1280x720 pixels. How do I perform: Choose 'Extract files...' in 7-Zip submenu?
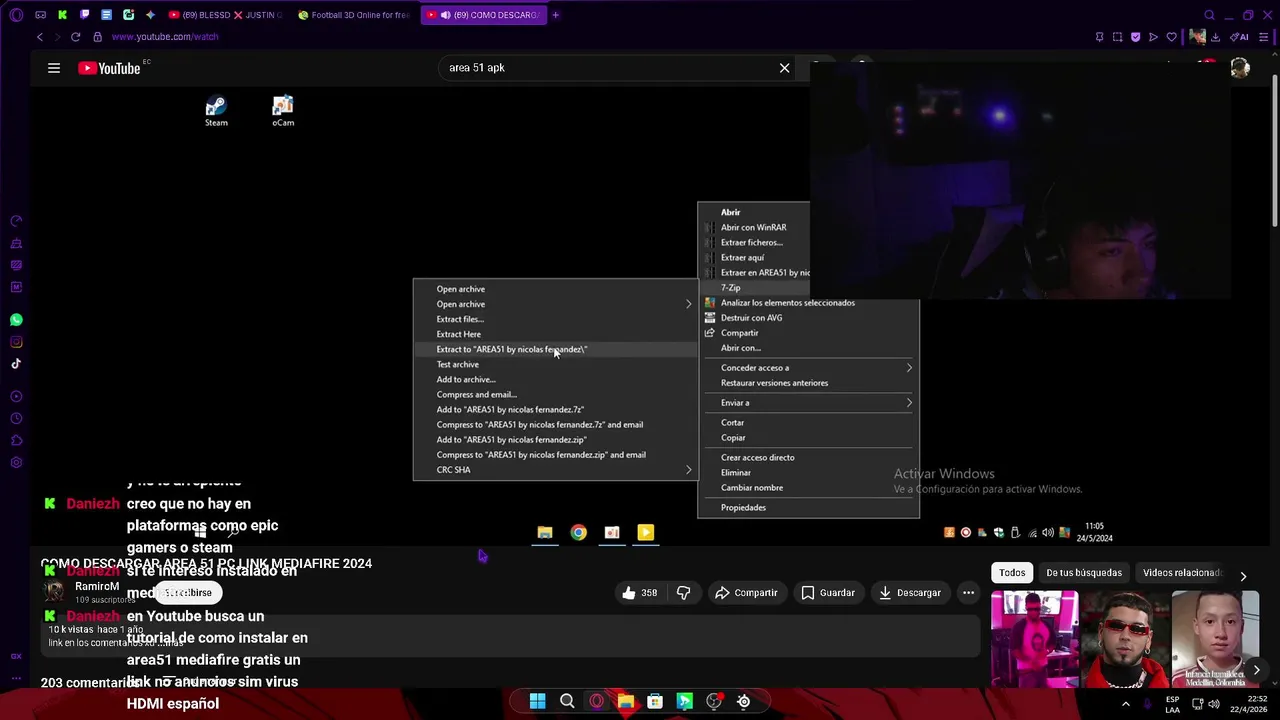[x=554, y=319]
